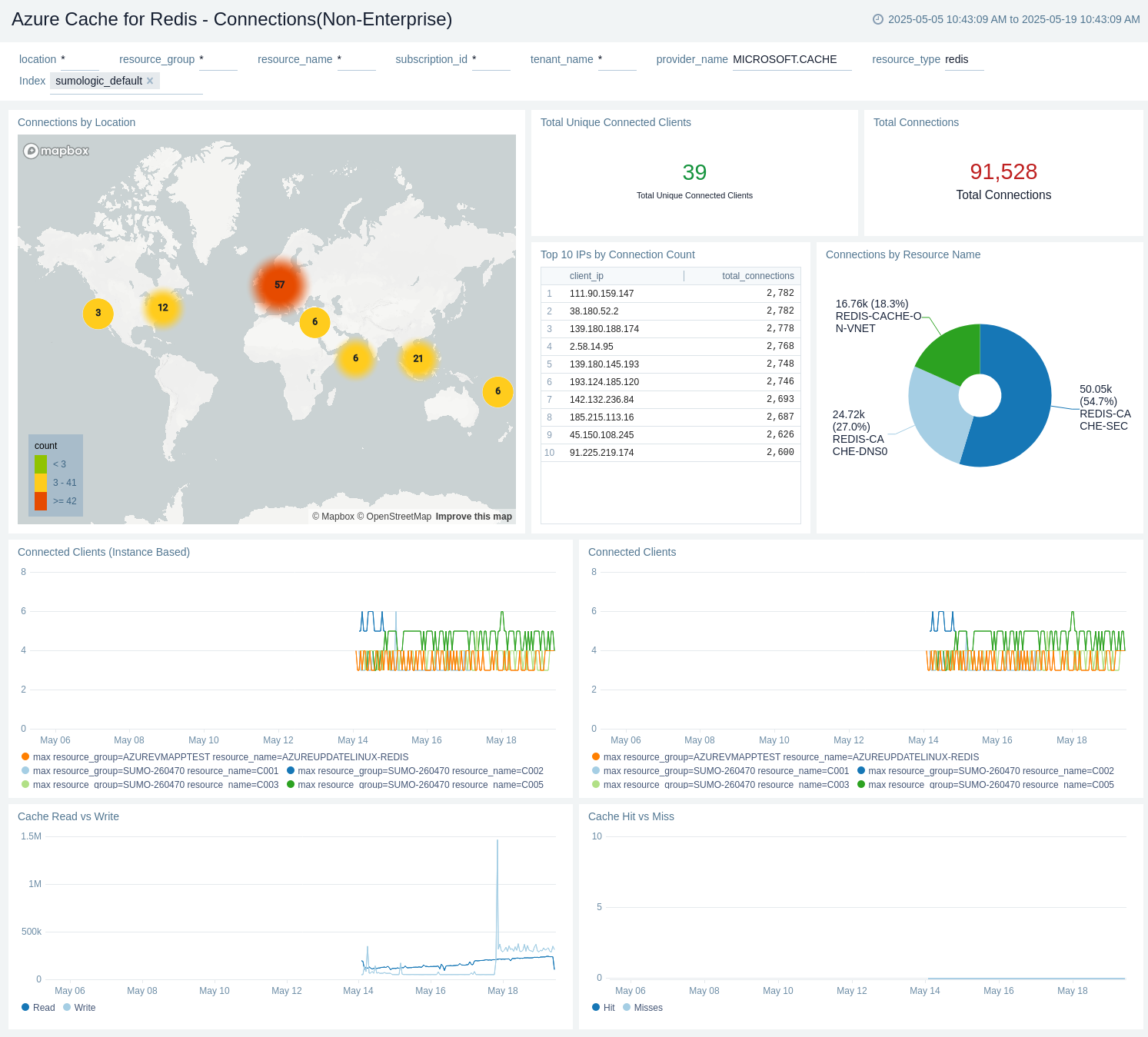Open the OpenStreetMap attribution link
Screen dimensions: 1148x1037
394,517
